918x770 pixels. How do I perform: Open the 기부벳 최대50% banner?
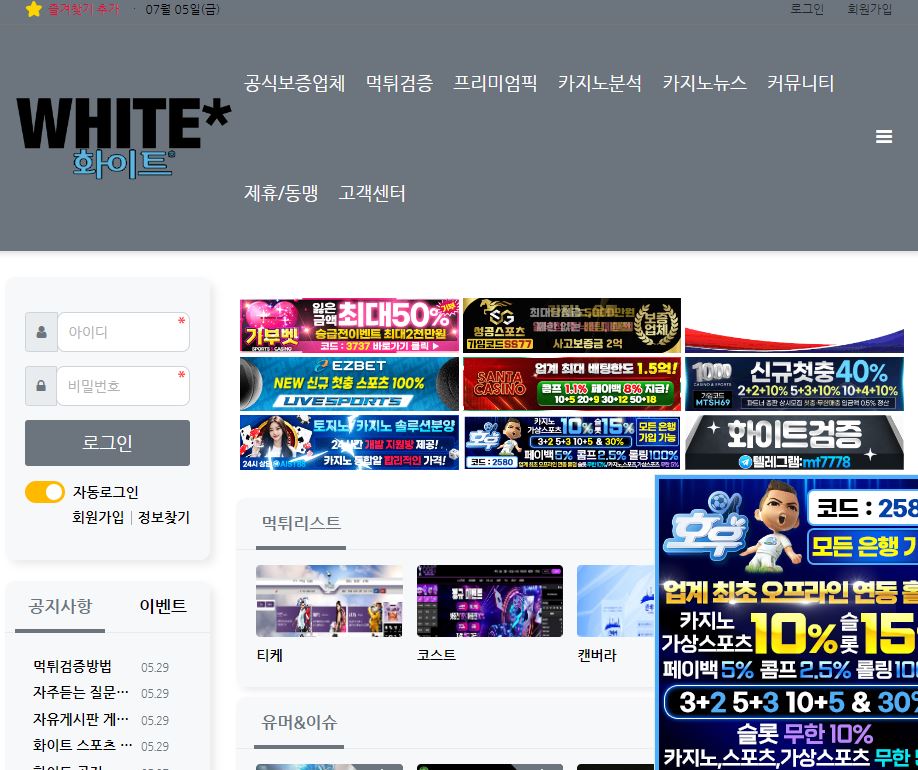(350, 326)
